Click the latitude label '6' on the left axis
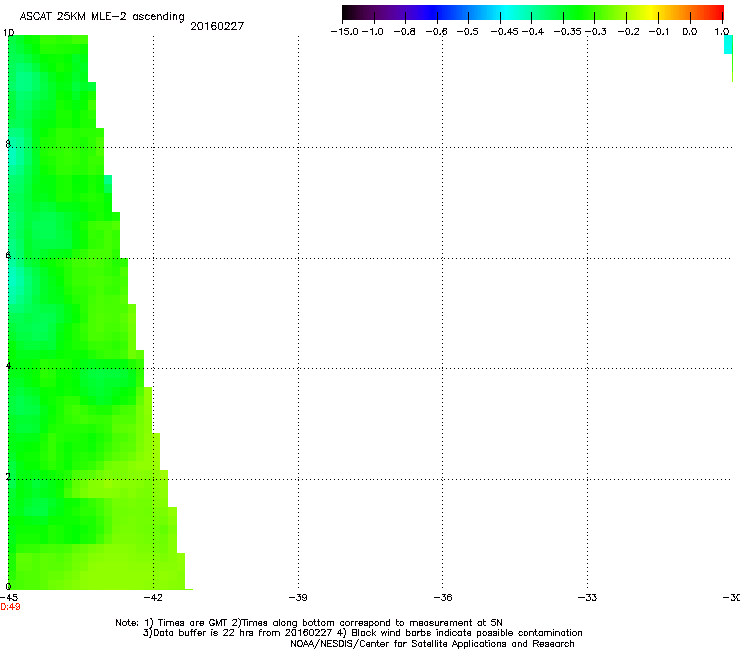This screenshot has width=740, height=650. pyautogui.click(x=8, y=255)
